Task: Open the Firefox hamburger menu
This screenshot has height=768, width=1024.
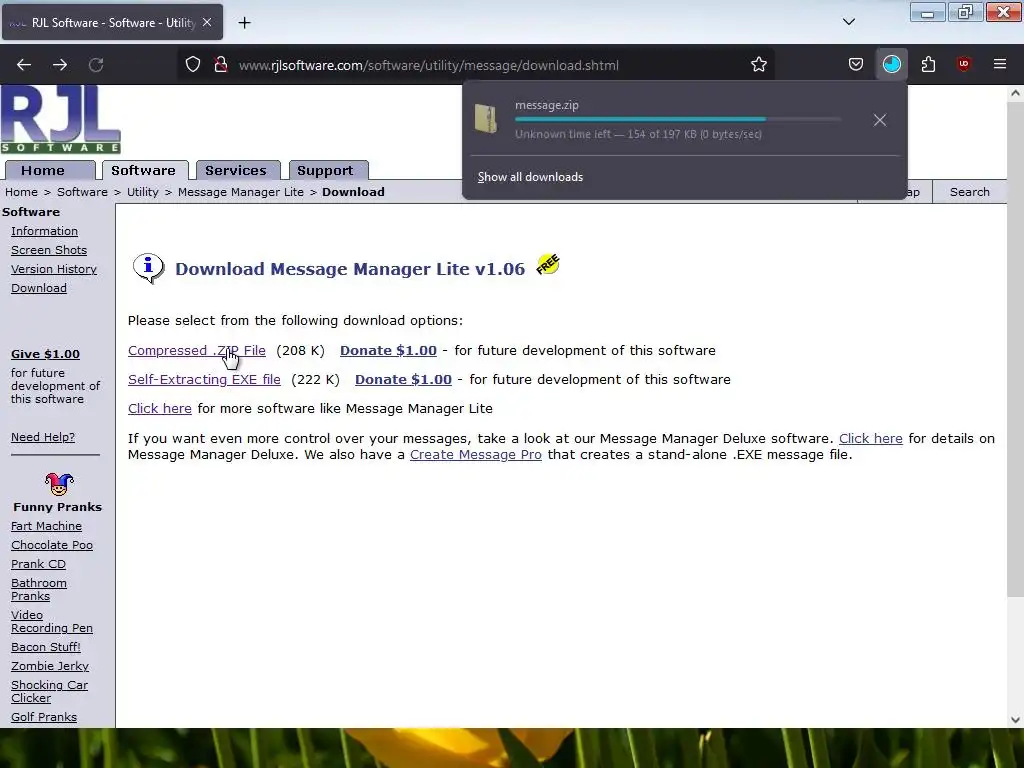Action: [1000, 65]
